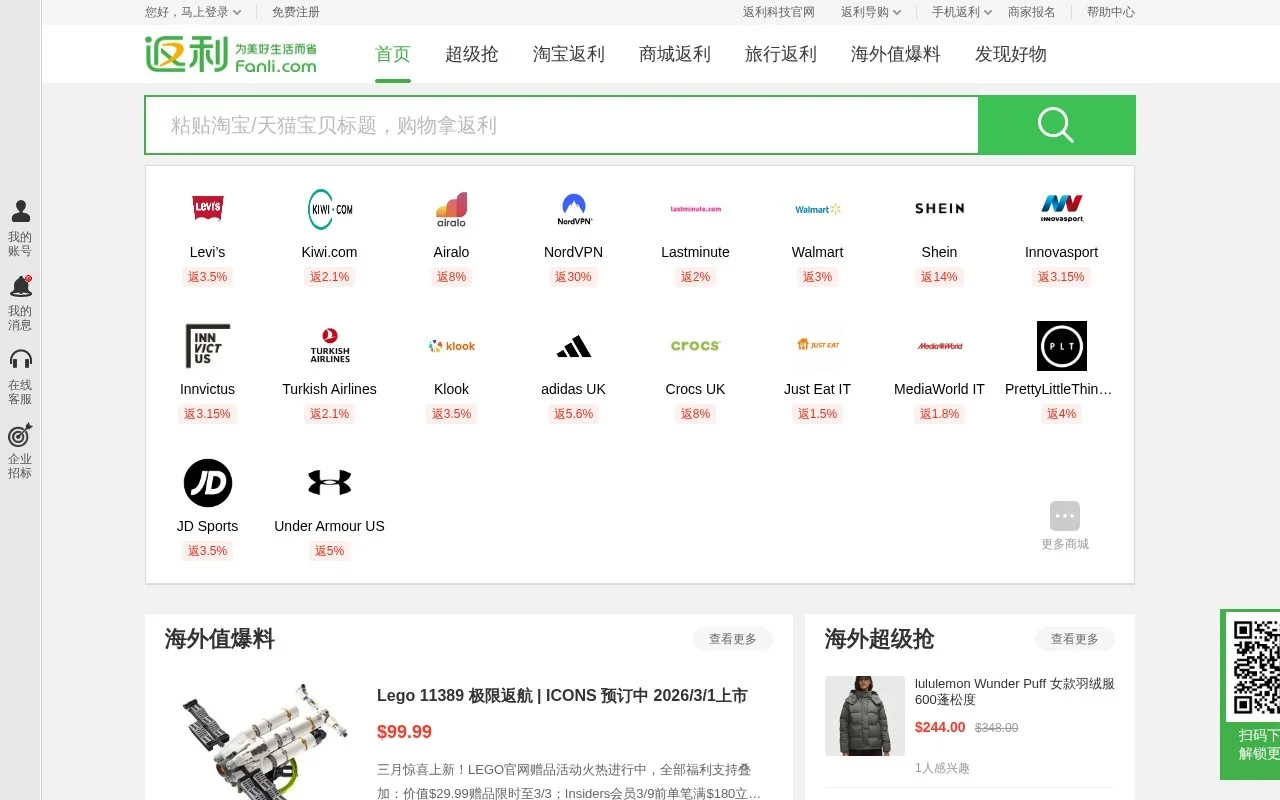Switch to the 海外值爆料 tab
The width and height of the screenshot is (1280, 800).
click(x=896, y=54)
